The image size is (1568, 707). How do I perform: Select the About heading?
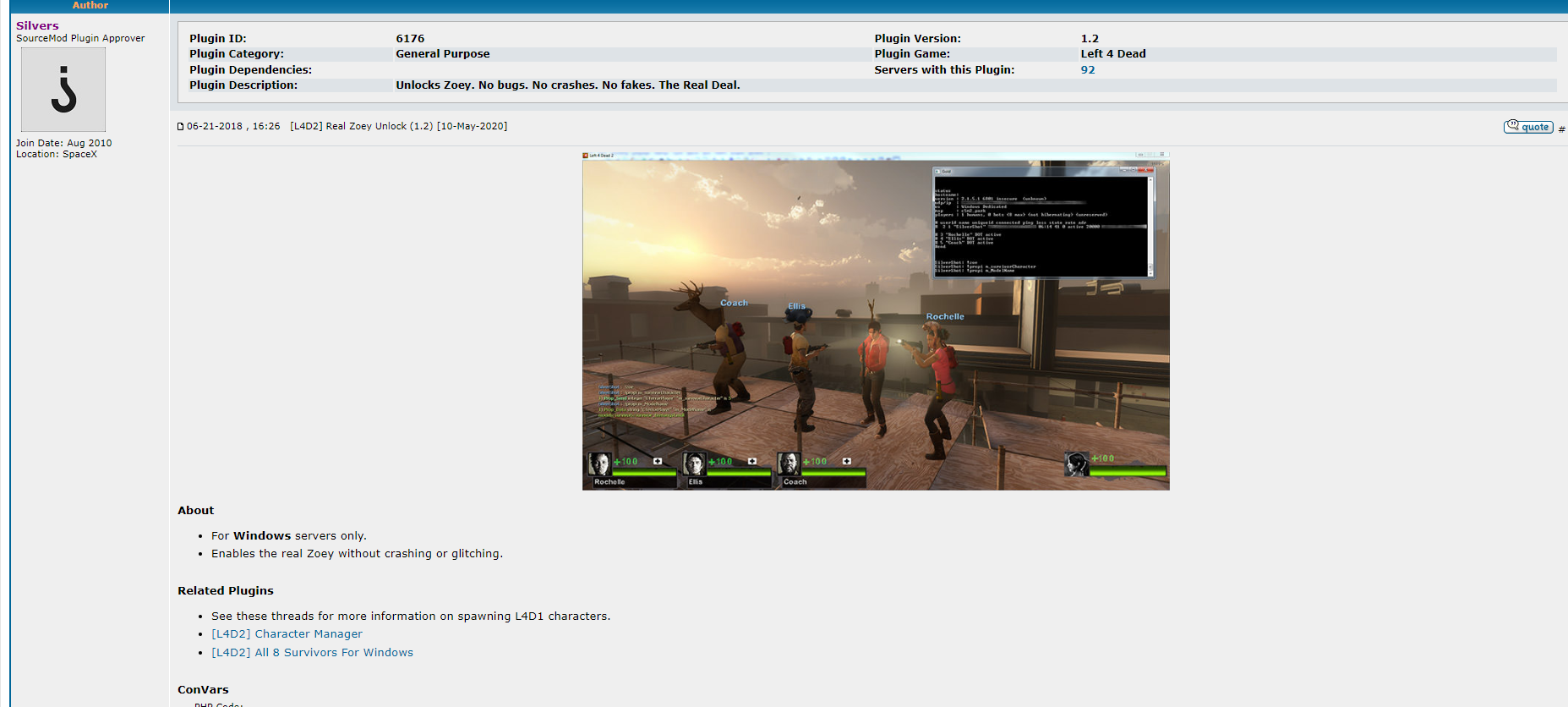point(195,511)
